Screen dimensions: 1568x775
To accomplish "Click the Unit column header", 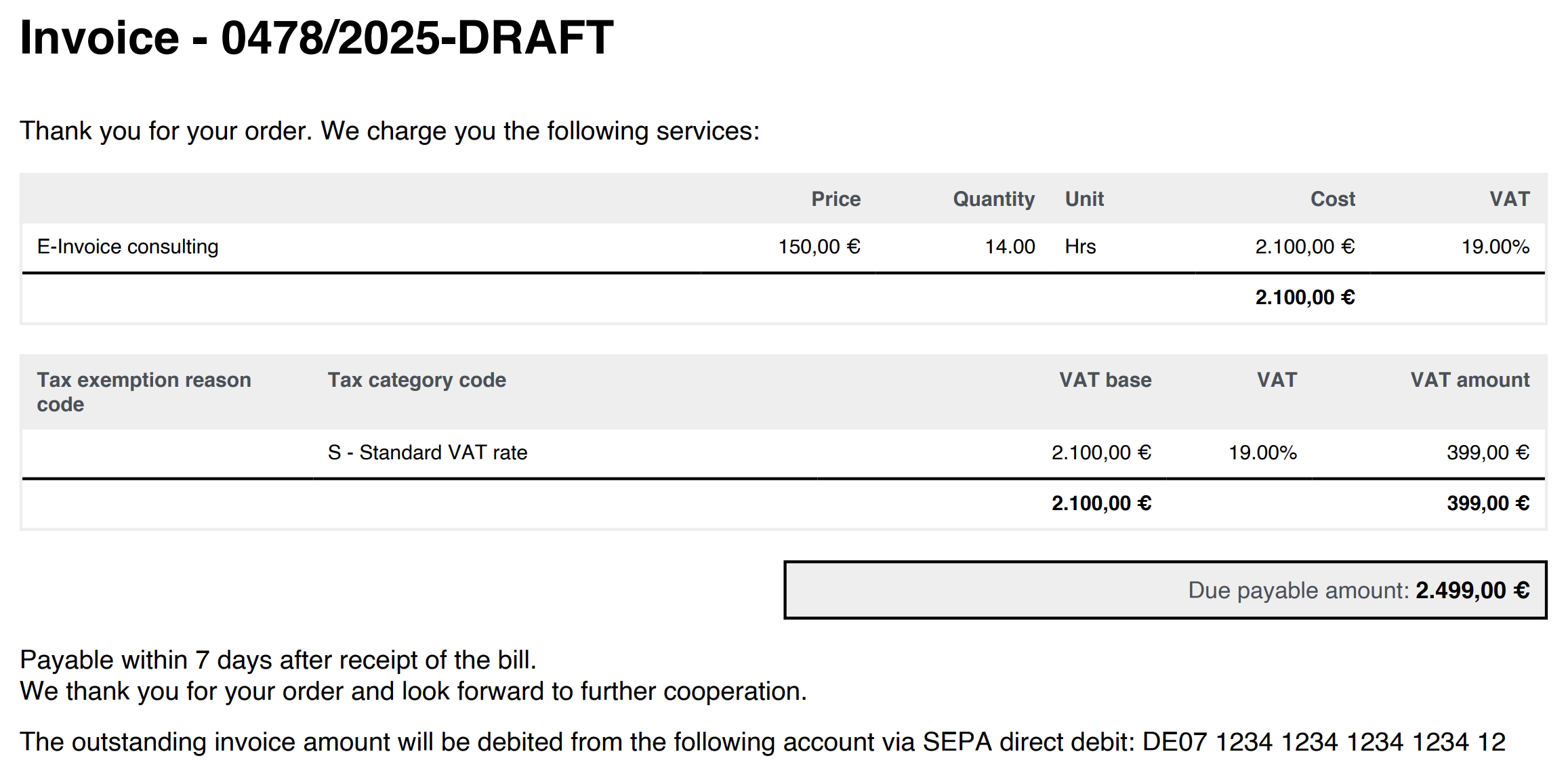I will 1084,198.
